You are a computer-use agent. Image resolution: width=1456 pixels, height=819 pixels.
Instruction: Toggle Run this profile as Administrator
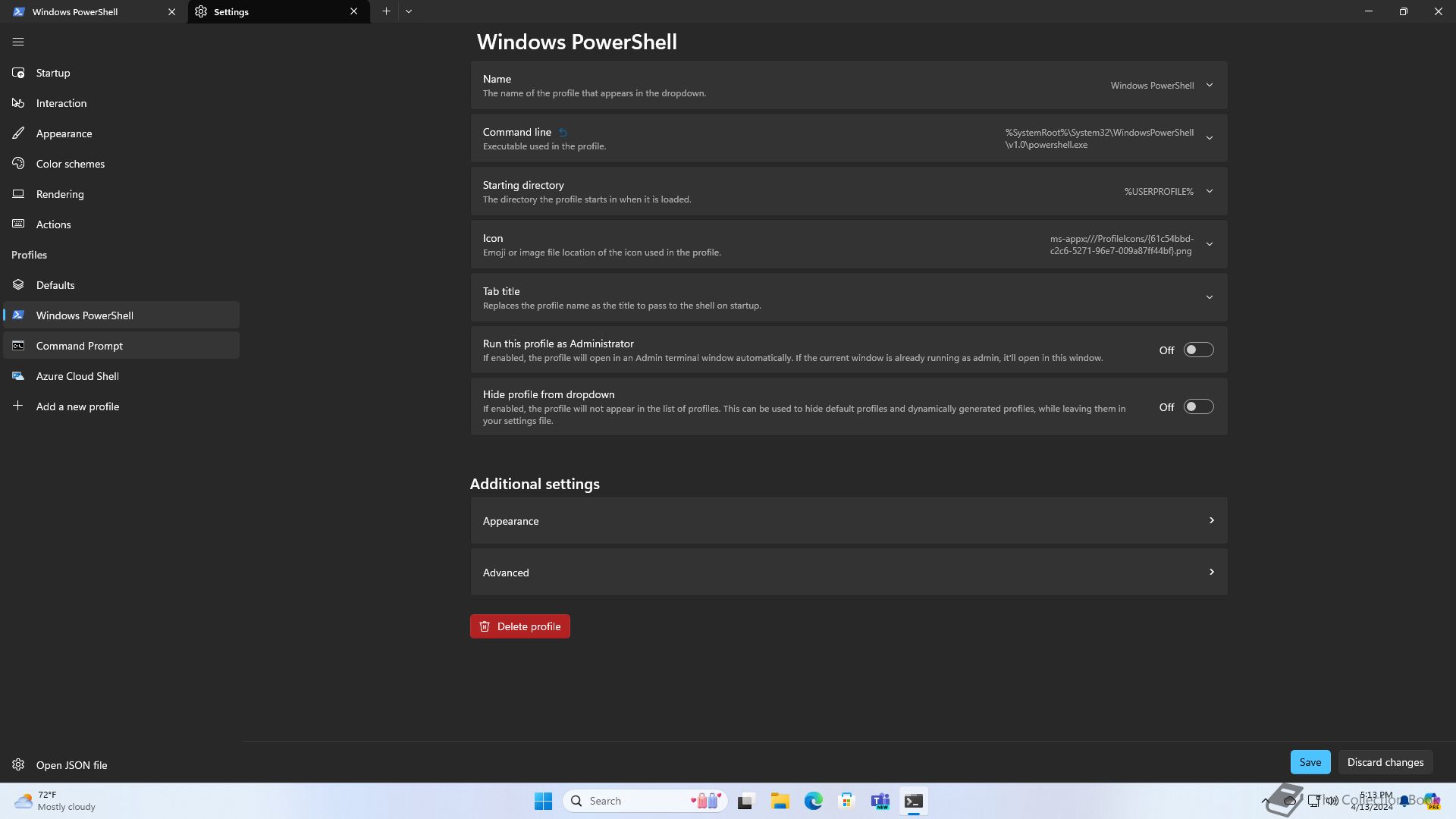pyautogui.click(x=1199, y=350)
